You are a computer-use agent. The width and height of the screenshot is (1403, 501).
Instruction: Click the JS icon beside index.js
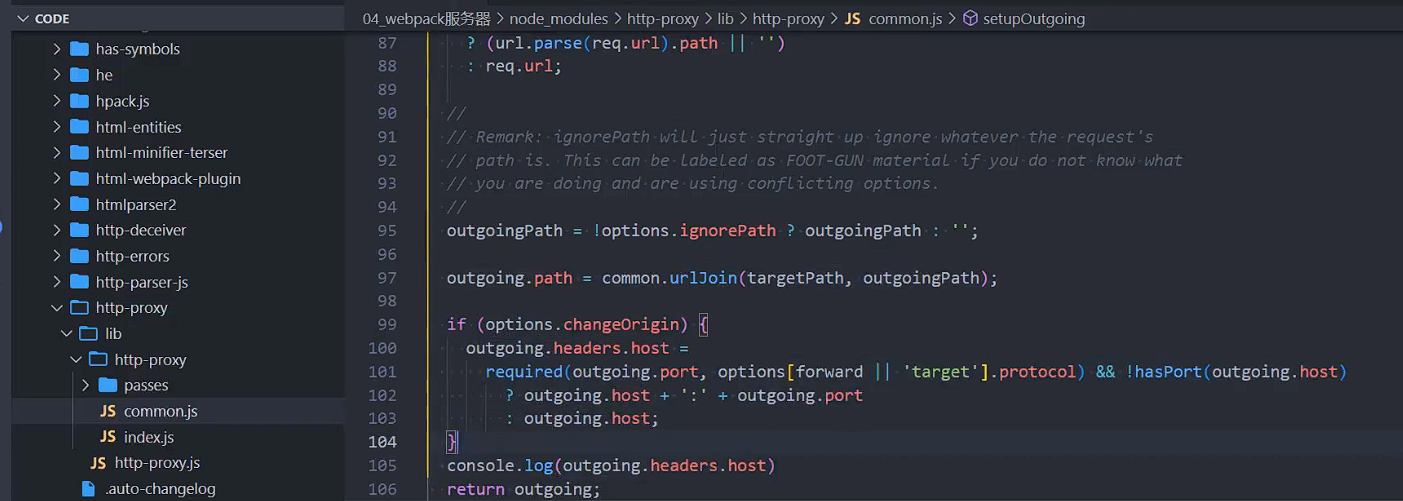pos(108,437)
